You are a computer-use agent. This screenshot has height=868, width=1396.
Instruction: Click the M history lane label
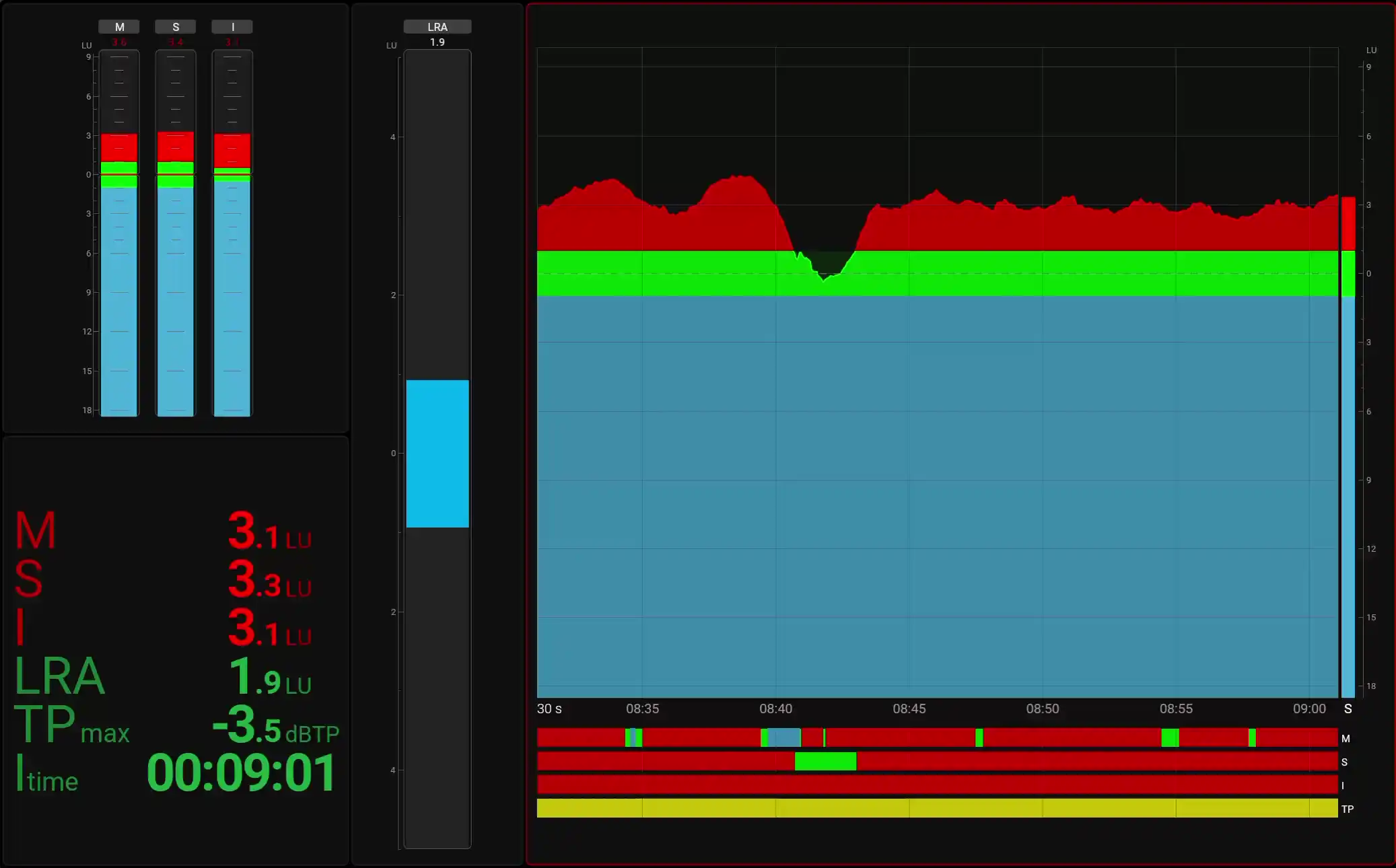coord(1346,739)
